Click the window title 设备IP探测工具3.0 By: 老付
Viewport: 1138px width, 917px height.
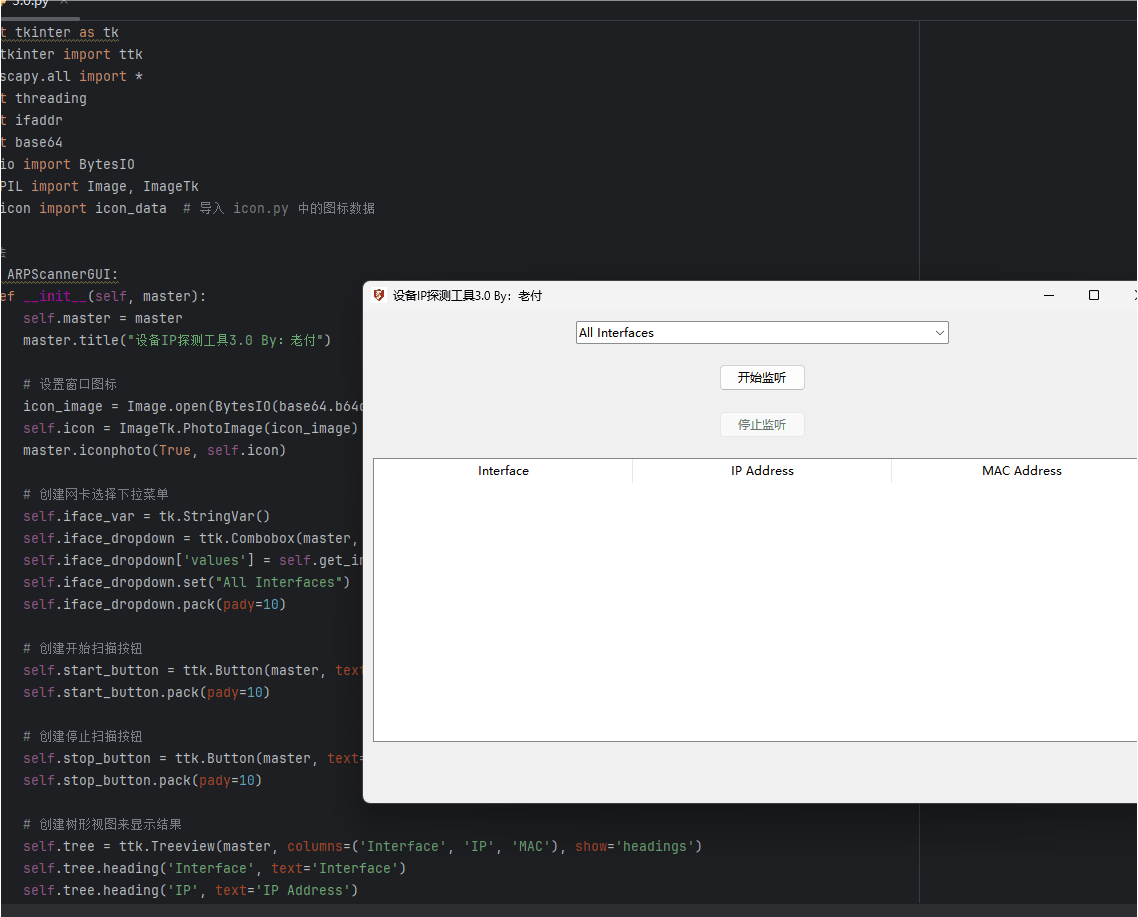click(x=467, y=296)
